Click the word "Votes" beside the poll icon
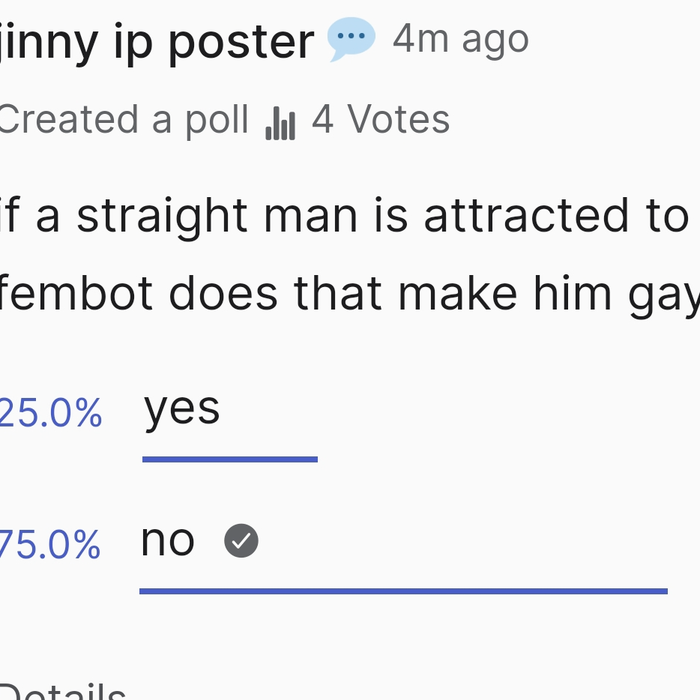The height and width of the screenshot is (700, 700). coord(396,120)
